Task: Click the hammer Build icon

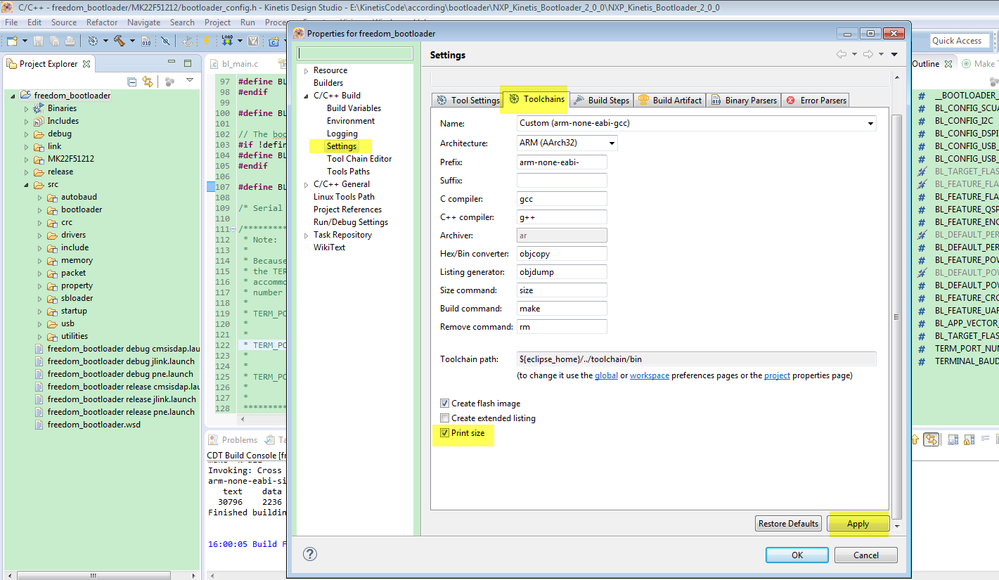Action: pyautogui.click(x=119, y=41)
